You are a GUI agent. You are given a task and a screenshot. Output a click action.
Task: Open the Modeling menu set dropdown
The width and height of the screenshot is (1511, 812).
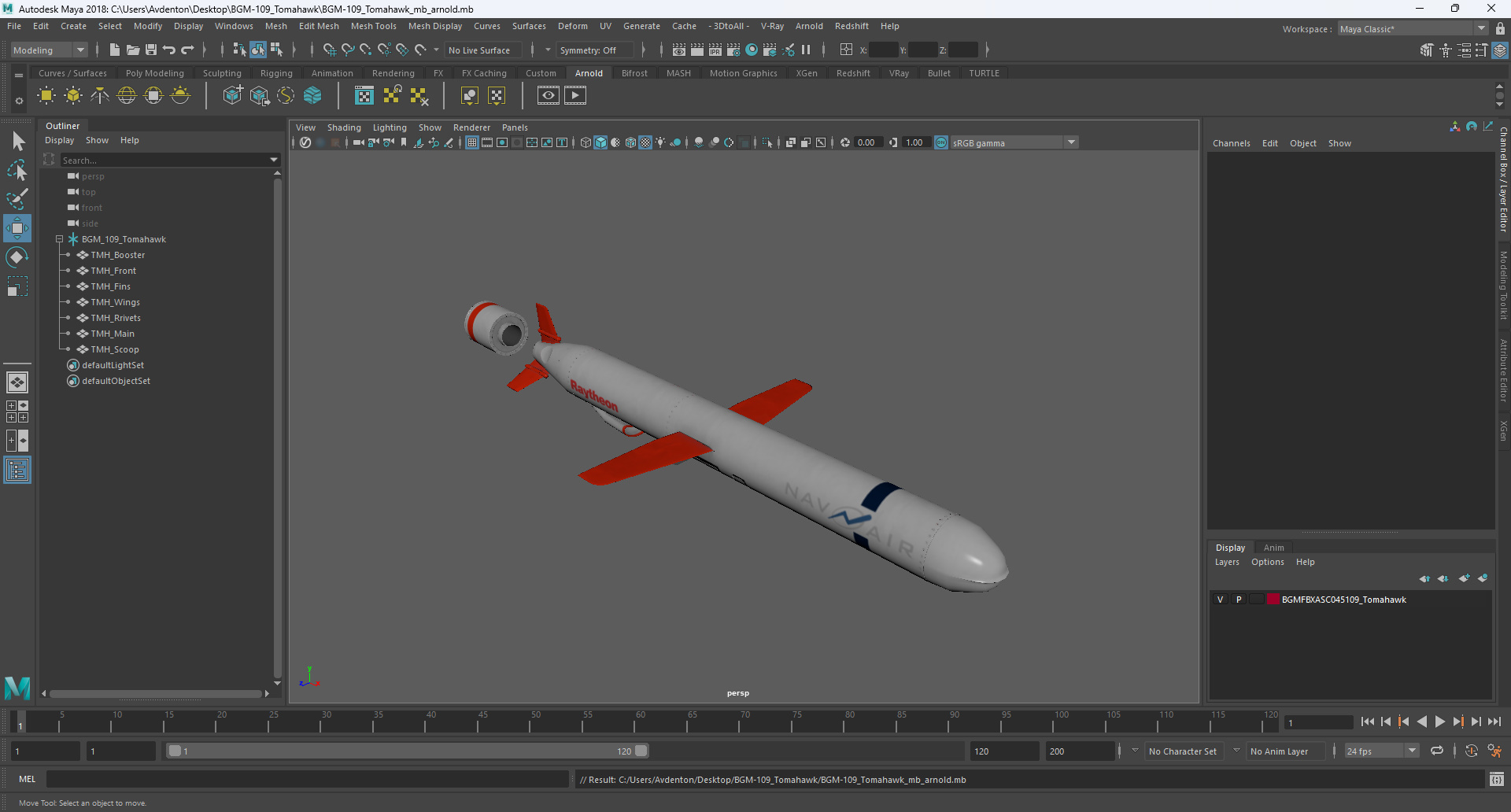click(x=49, y=50)
